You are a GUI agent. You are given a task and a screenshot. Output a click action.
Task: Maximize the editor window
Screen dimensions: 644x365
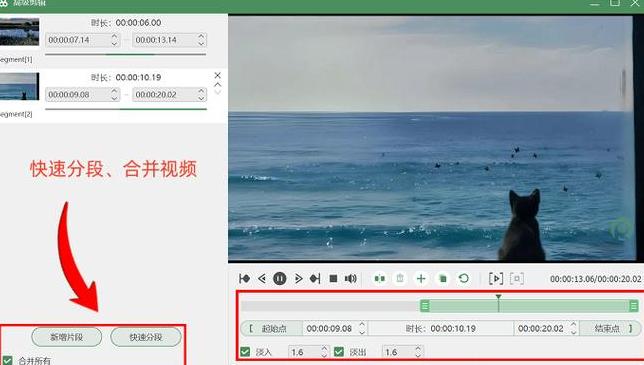point(614,2)
